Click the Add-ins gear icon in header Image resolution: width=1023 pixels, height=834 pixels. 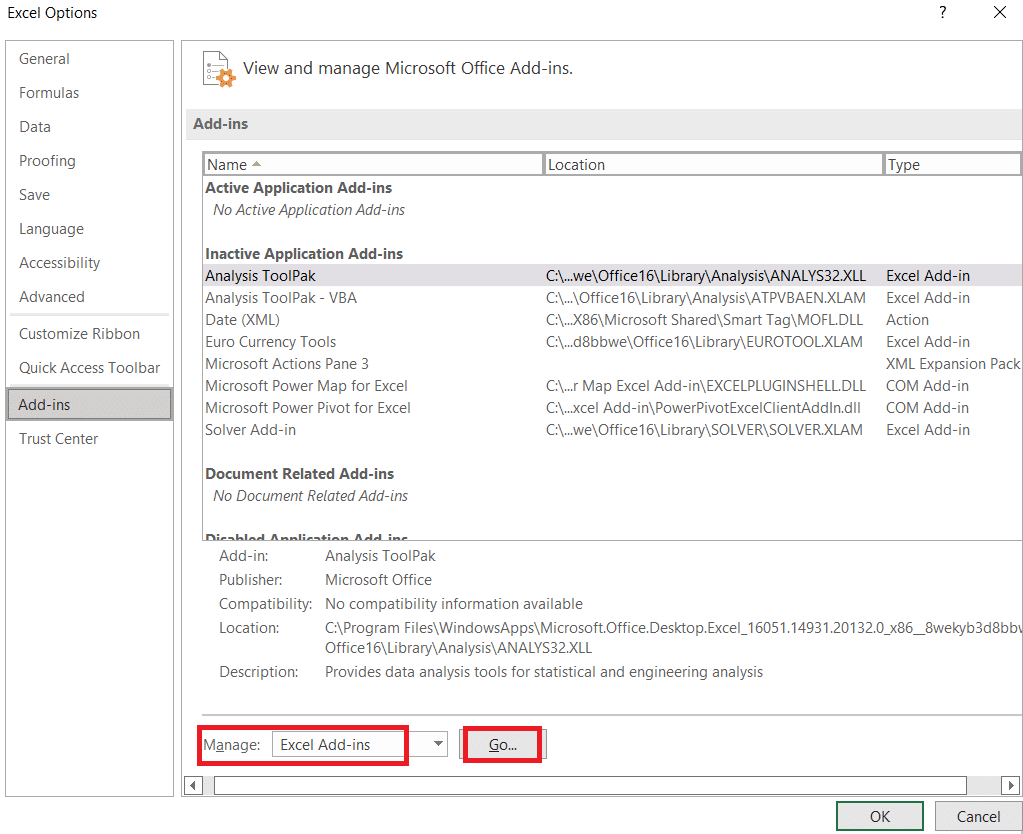[218, 69]
